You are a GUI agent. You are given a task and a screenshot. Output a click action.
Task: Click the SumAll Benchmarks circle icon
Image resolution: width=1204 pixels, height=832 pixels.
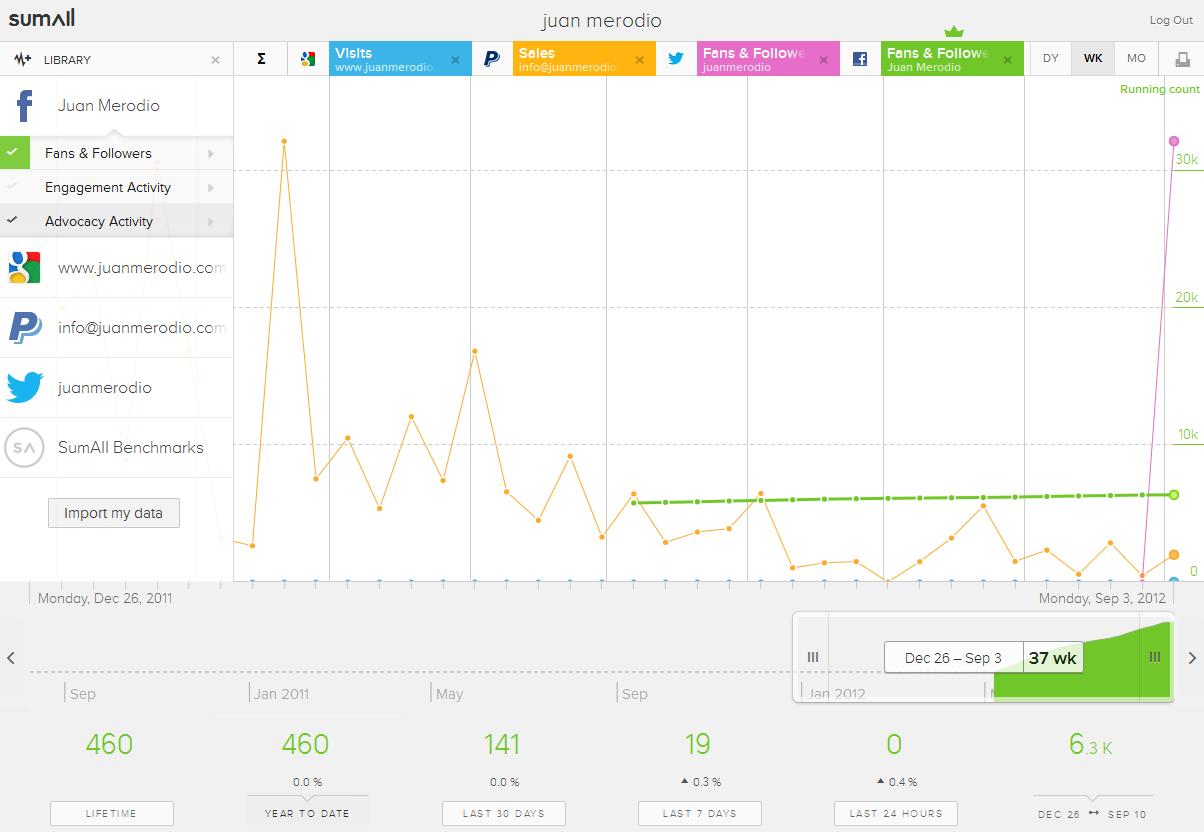(24, 447)
